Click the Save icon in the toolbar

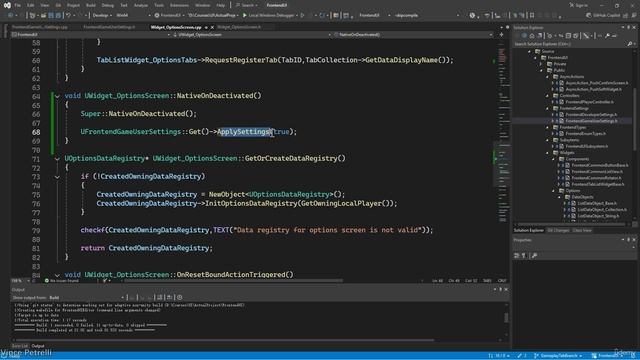(51, 15)
